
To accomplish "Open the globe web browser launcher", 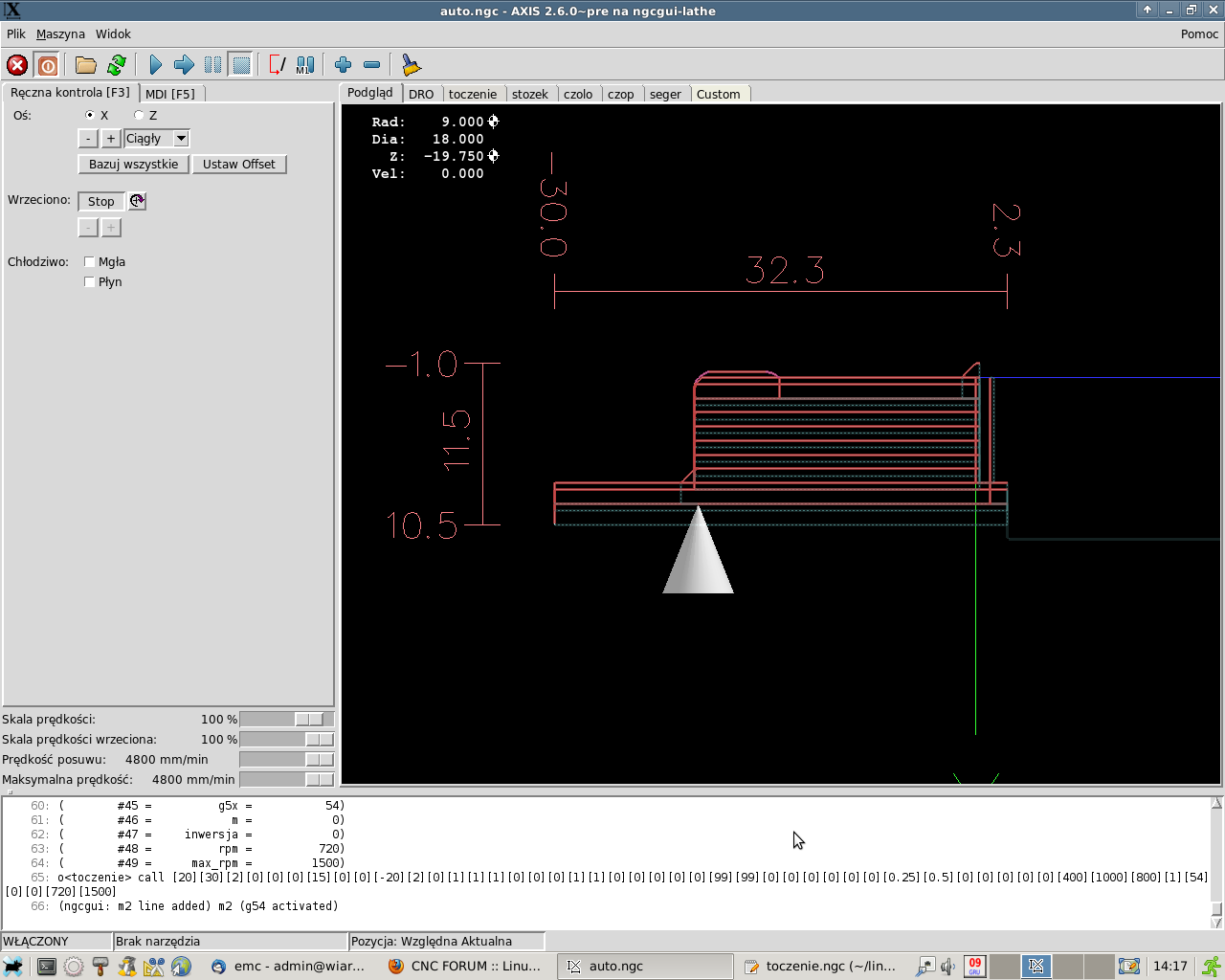I will click(181, 967).
